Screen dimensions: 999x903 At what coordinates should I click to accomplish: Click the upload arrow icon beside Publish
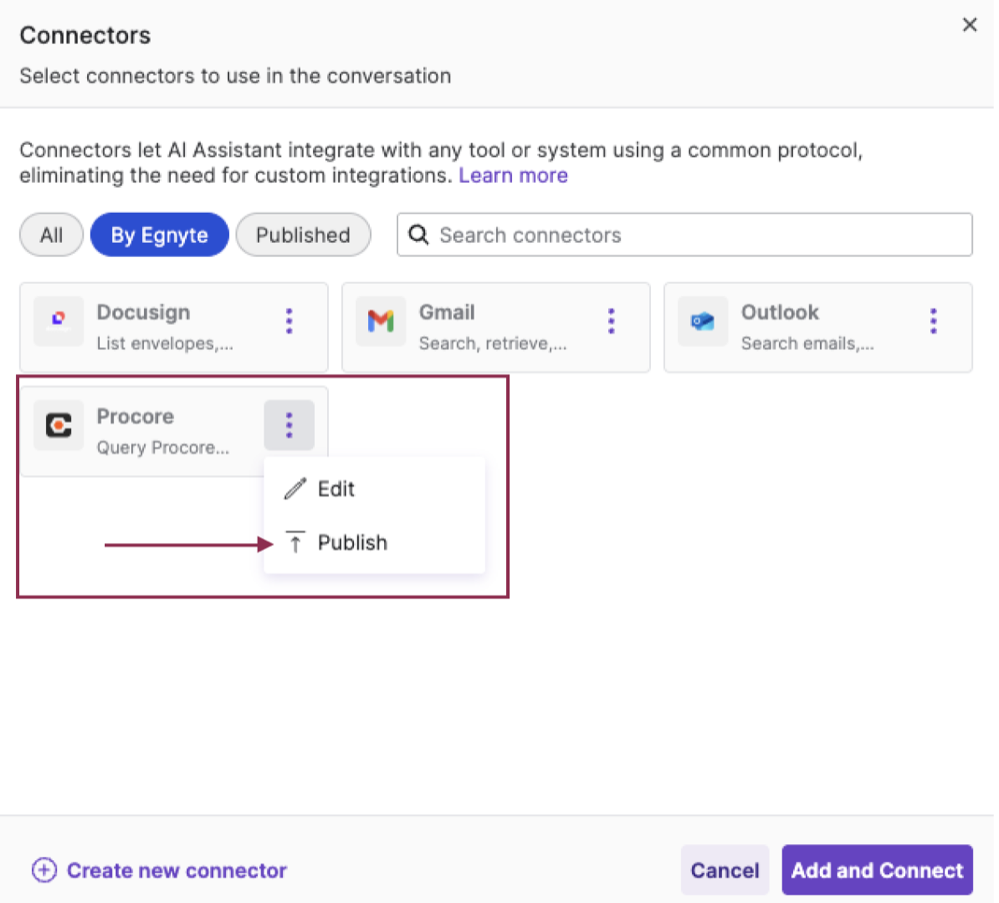coord(295,543)
